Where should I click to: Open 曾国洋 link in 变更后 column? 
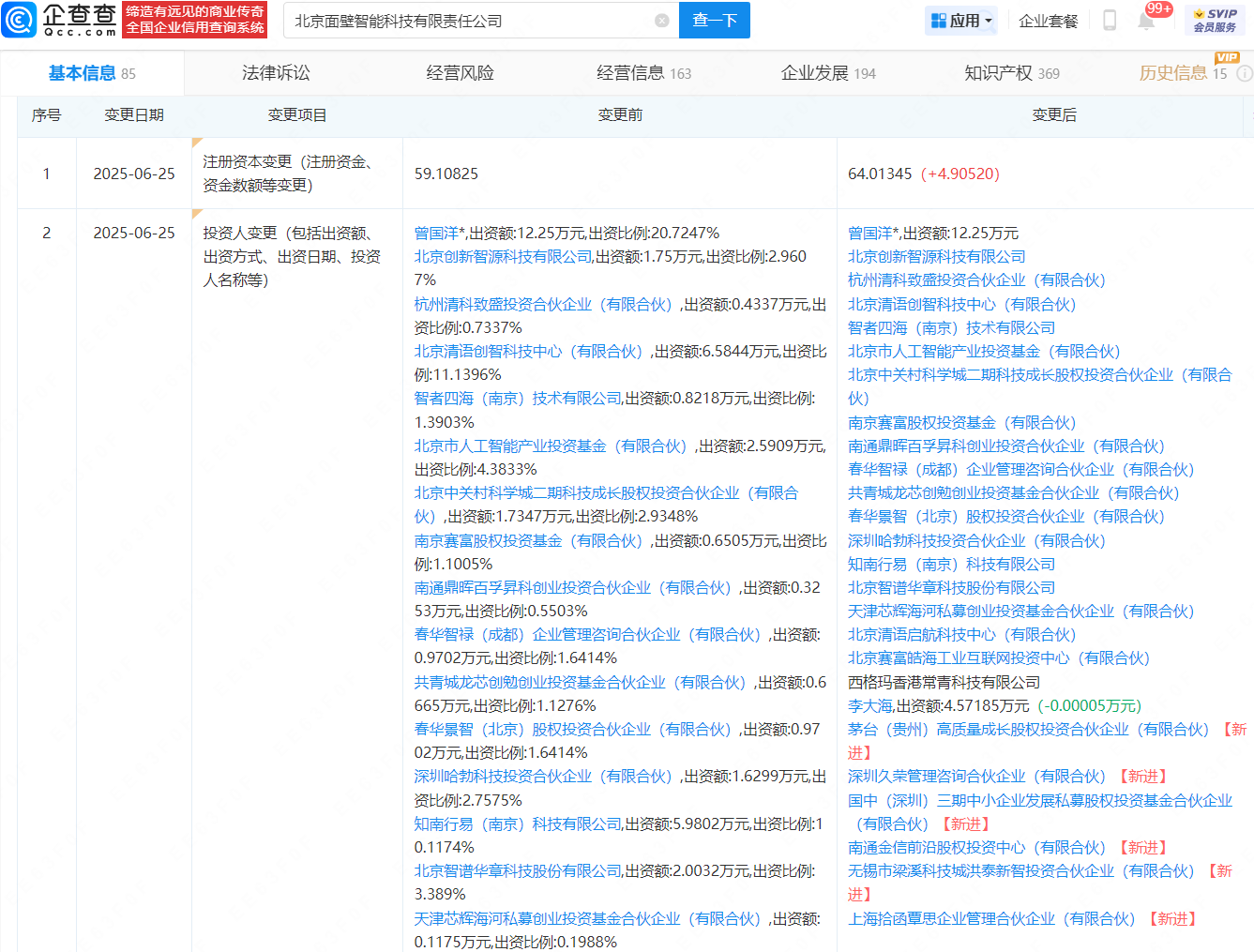[x=872, y=233]
